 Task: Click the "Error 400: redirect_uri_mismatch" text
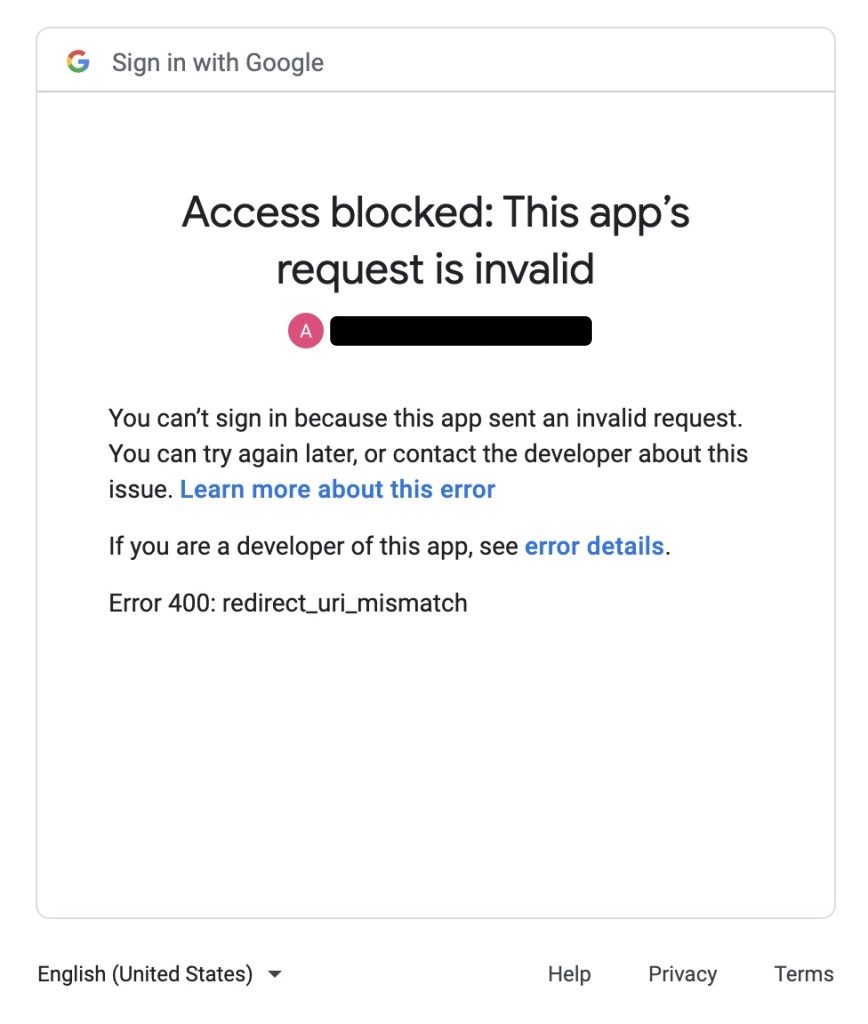tap(288, 603)
